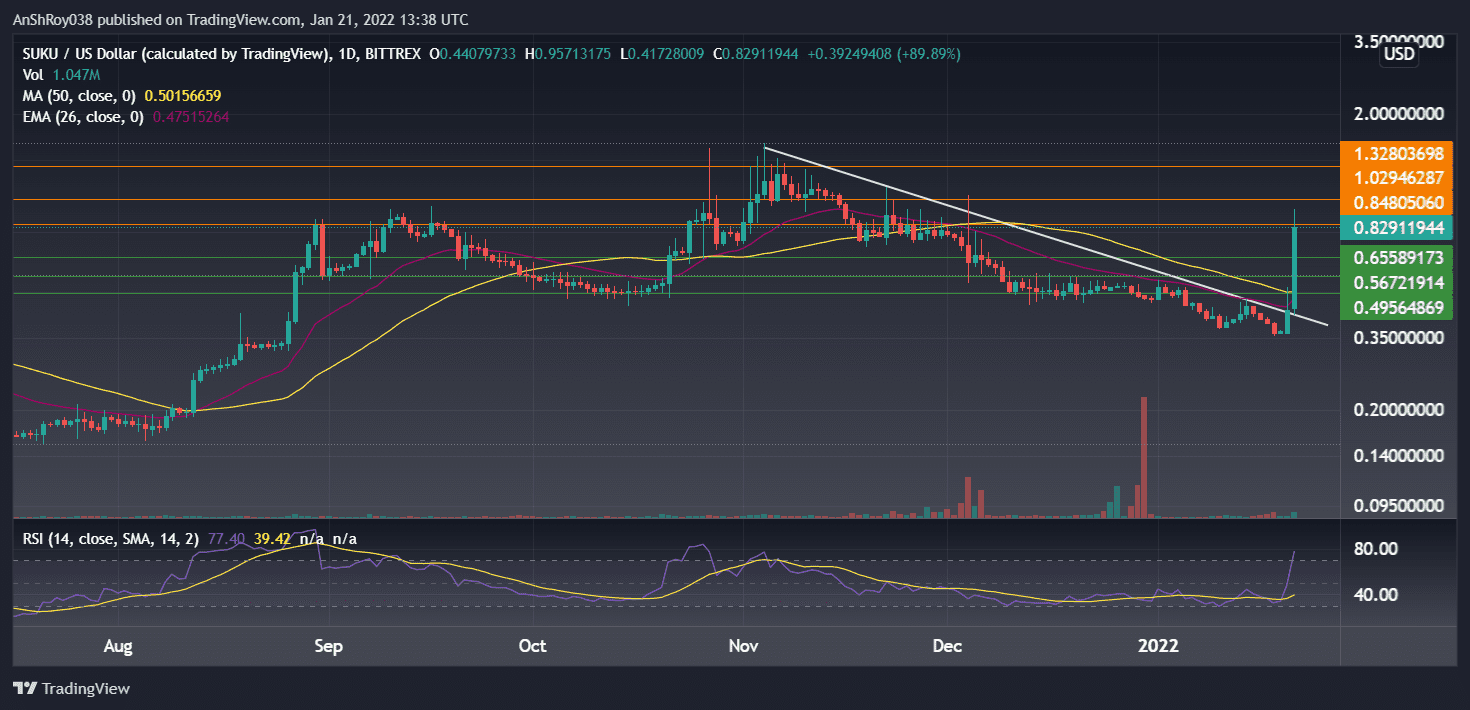
Task: Click the orange 0.84805060 price level label
Action: click(1397, 203)
